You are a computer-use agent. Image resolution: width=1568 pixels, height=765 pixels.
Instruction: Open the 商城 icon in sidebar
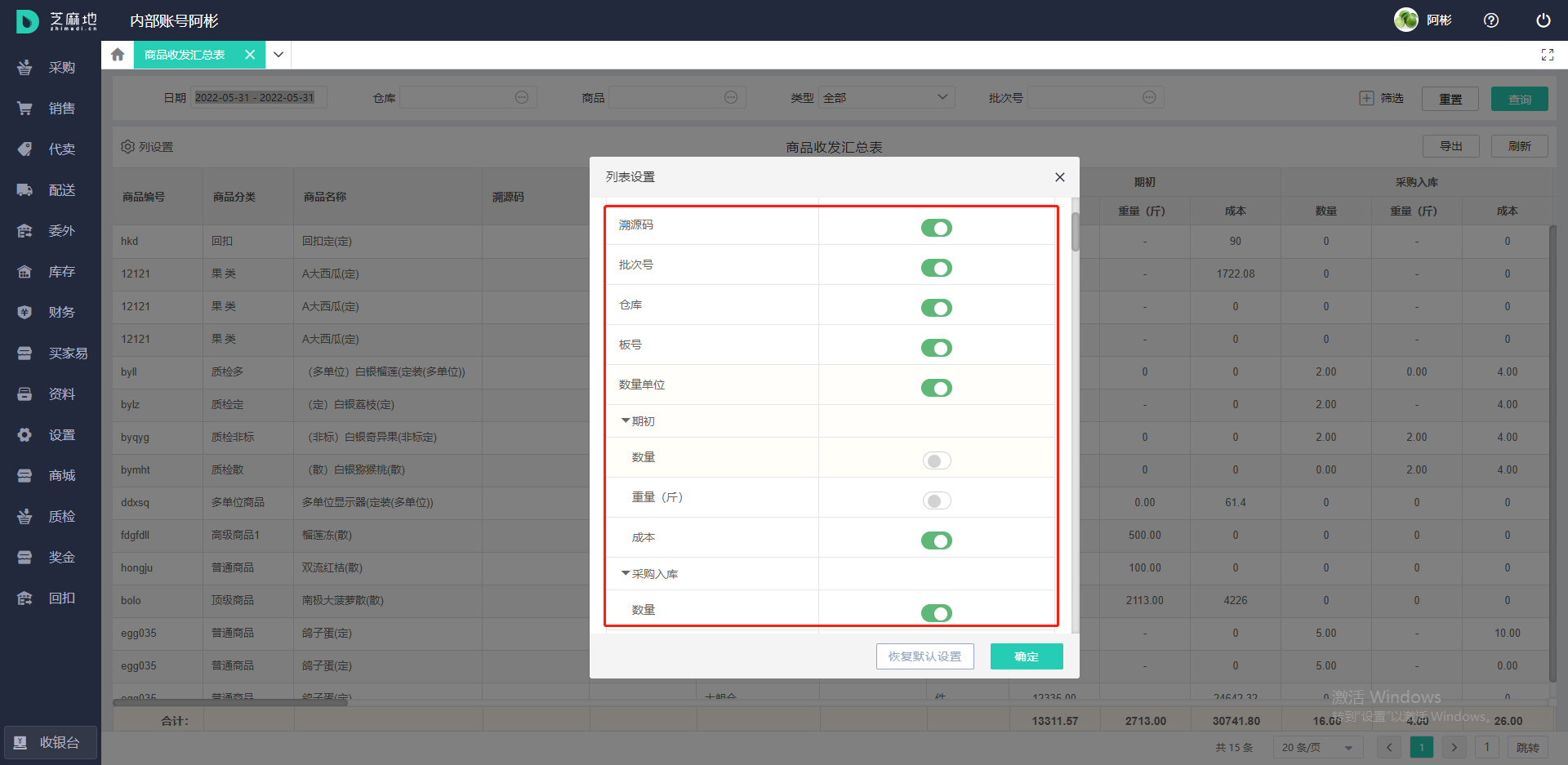point(24,475)
